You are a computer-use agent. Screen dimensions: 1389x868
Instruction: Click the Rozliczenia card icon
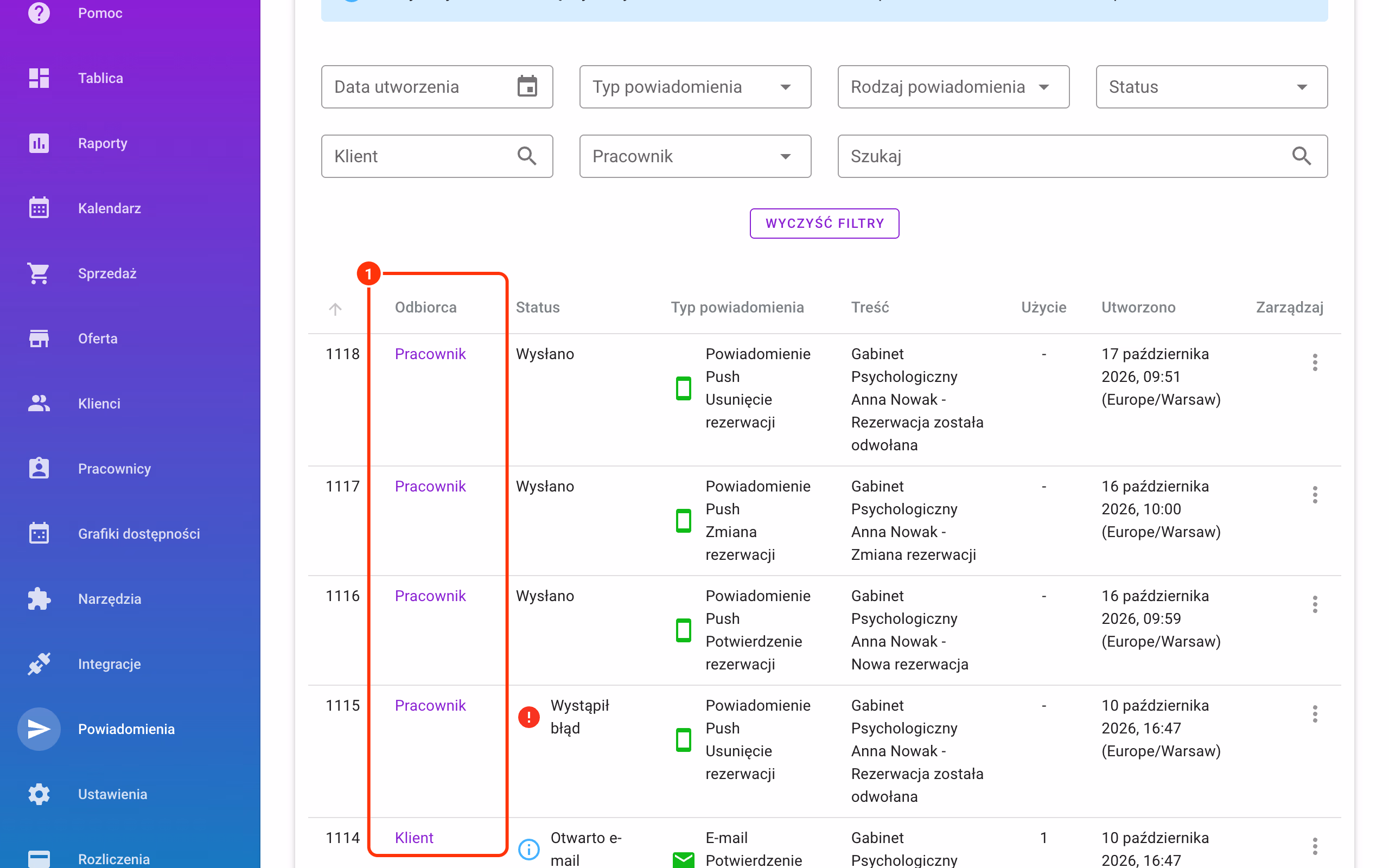pyautogui.click(x=39, y=859)
